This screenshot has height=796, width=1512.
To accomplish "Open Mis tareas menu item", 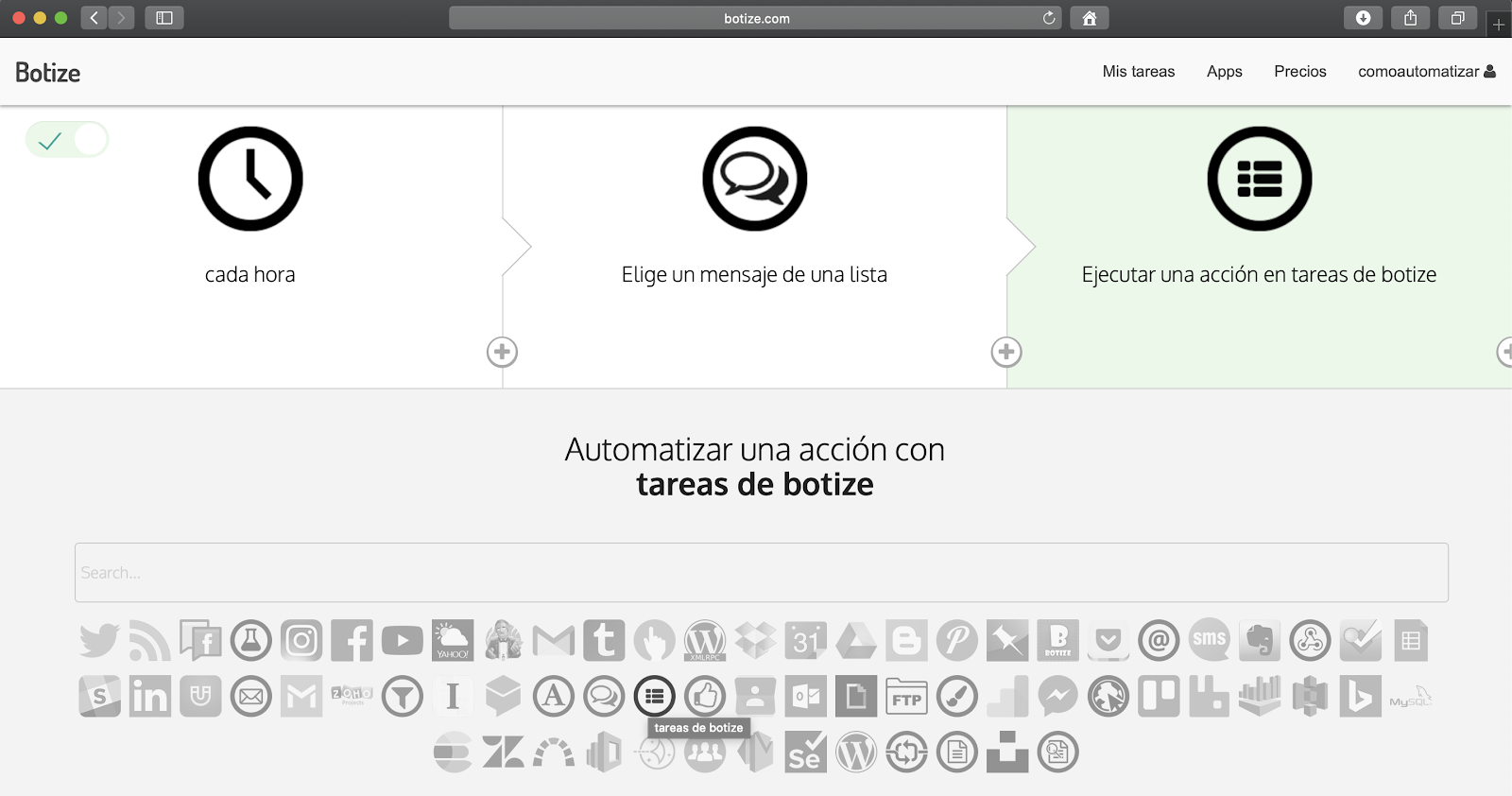I will pos(1139,72).
